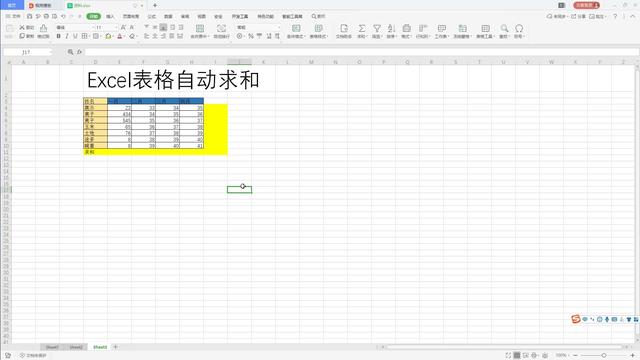Click the Conditional Formatting icon
640x360 pixels.
click(296, 28)
